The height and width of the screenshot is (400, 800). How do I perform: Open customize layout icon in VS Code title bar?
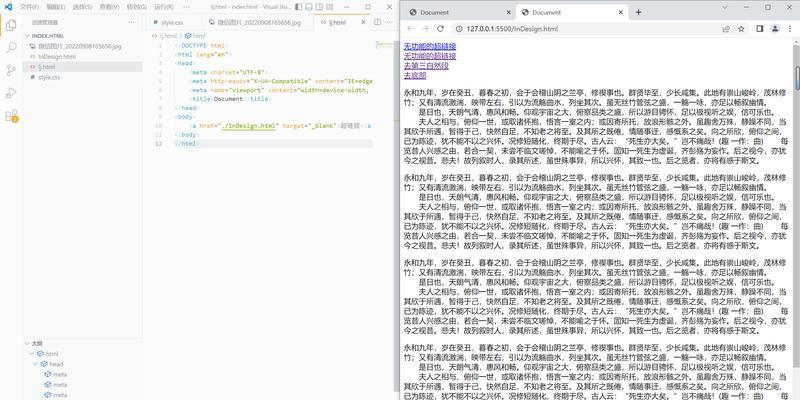(332, 7)
